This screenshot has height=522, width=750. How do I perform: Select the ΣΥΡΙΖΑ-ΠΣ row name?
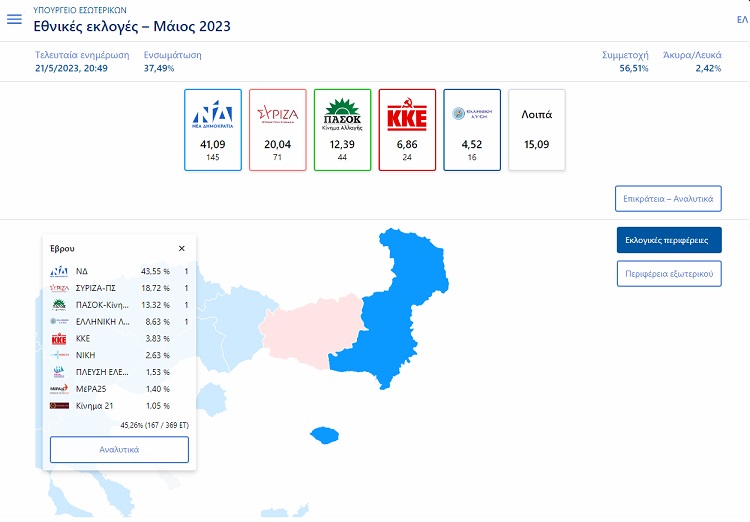pos(96,288)
